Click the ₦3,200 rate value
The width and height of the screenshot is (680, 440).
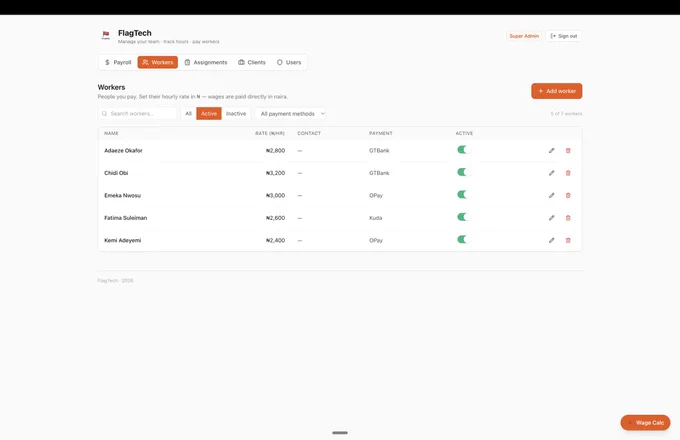click(275, 173)
